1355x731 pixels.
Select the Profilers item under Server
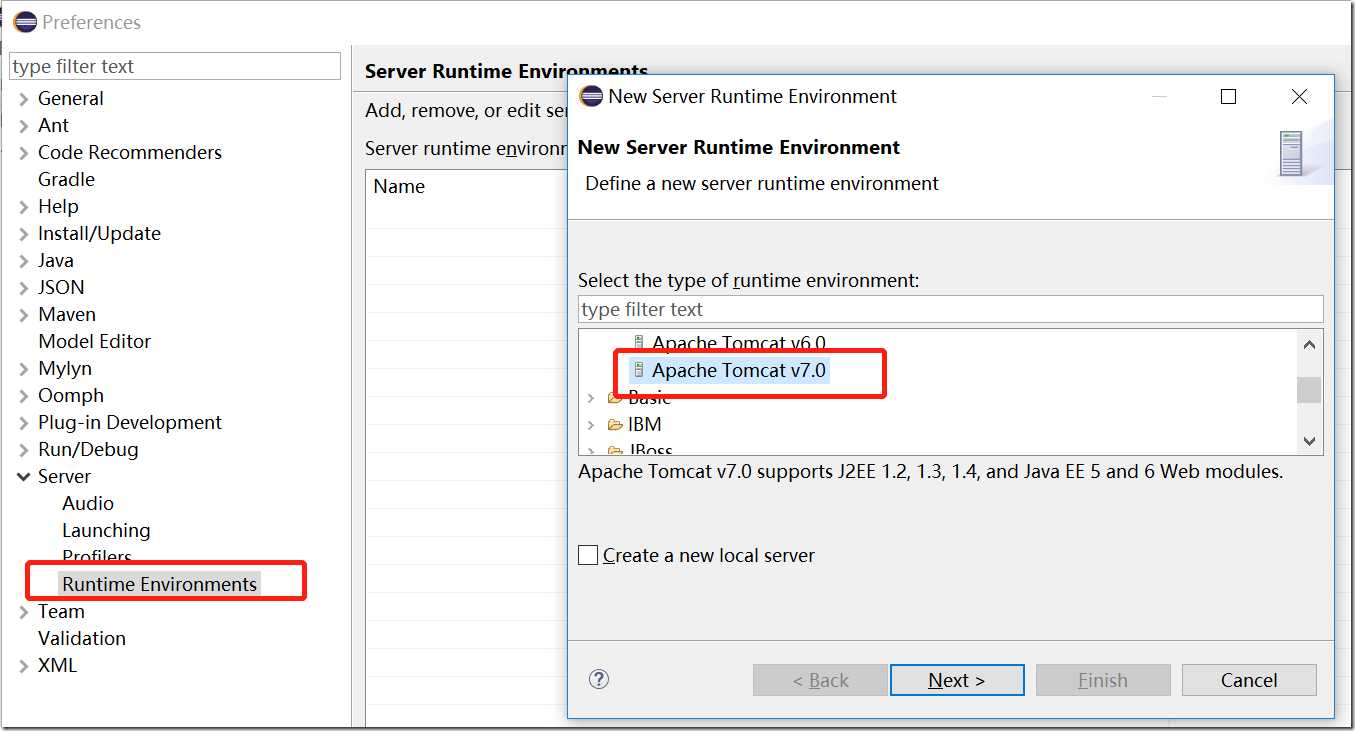[97, 557]
